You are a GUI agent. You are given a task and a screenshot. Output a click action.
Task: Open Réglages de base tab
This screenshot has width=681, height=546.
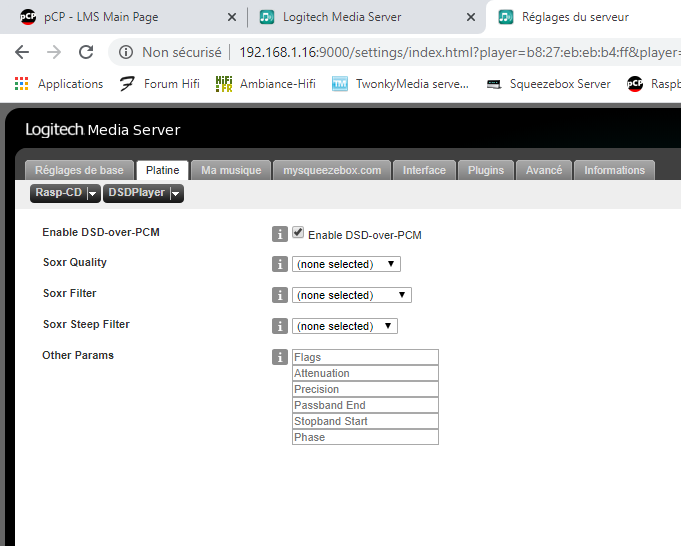point(79,170)
